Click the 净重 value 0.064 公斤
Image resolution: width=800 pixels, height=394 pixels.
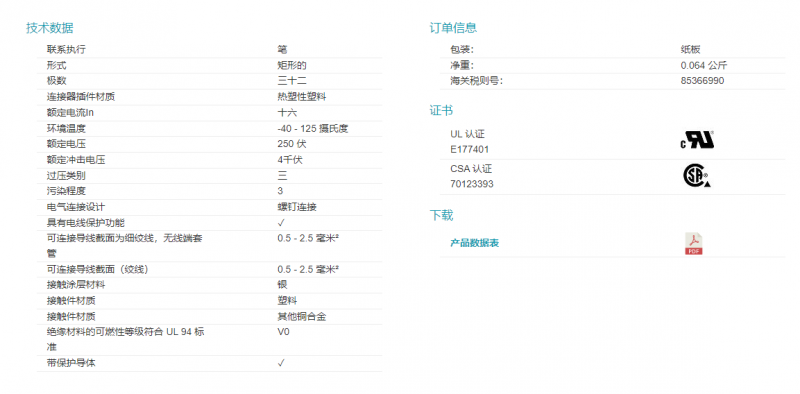coord(704,65)
